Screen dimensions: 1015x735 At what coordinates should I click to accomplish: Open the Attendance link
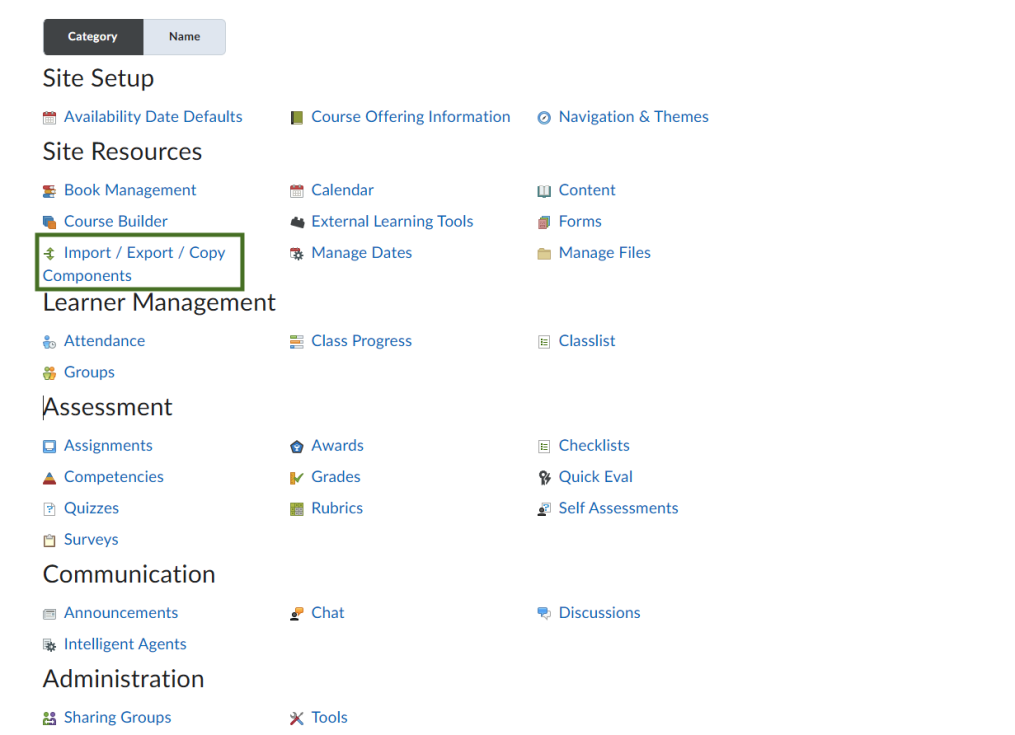(104, 341)
